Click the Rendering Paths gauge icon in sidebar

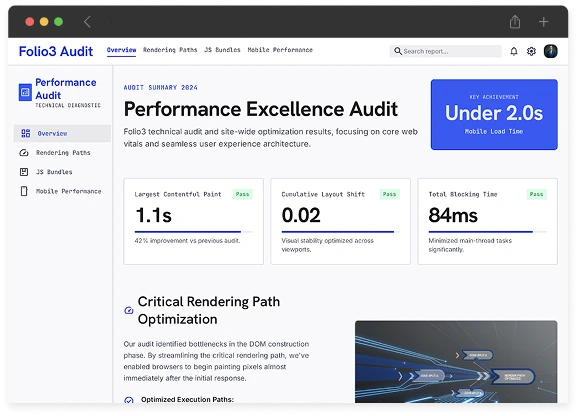pos(24,152)
